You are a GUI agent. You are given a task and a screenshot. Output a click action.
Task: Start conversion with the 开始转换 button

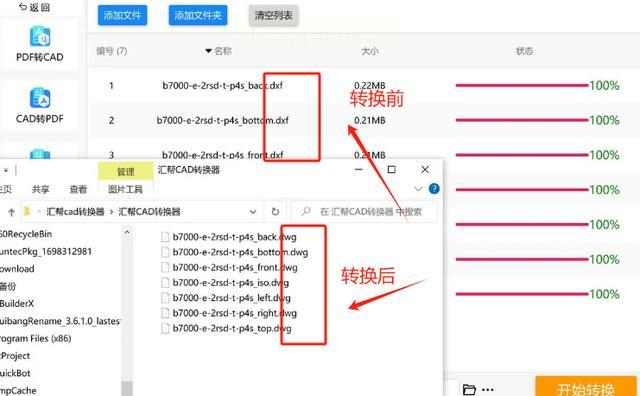coord(586,387)
